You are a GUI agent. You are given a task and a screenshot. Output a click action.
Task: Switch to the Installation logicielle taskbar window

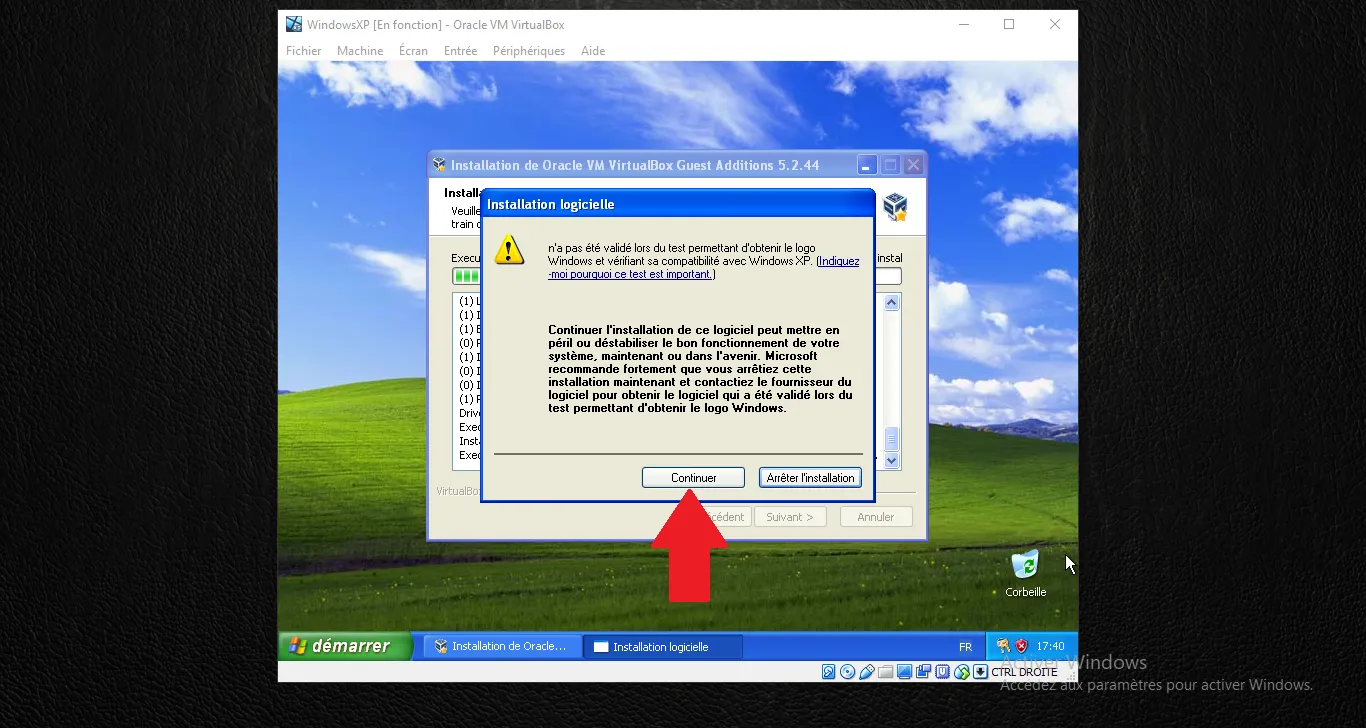point(663,646)
